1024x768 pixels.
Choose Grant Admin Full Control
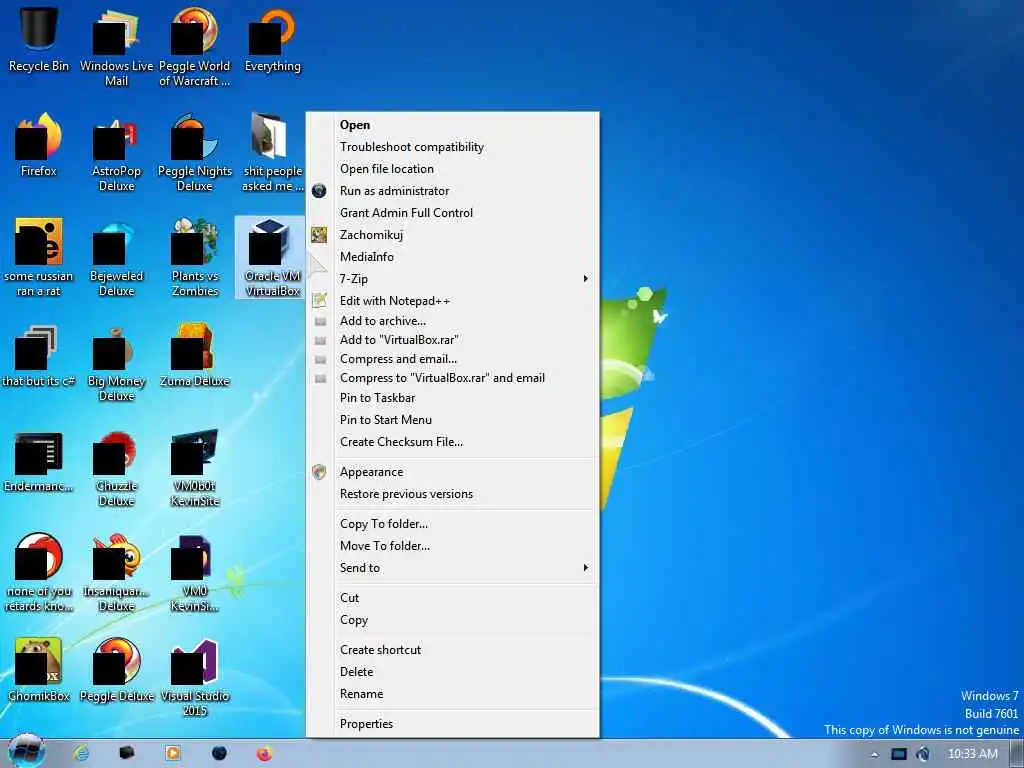point(453,213)
